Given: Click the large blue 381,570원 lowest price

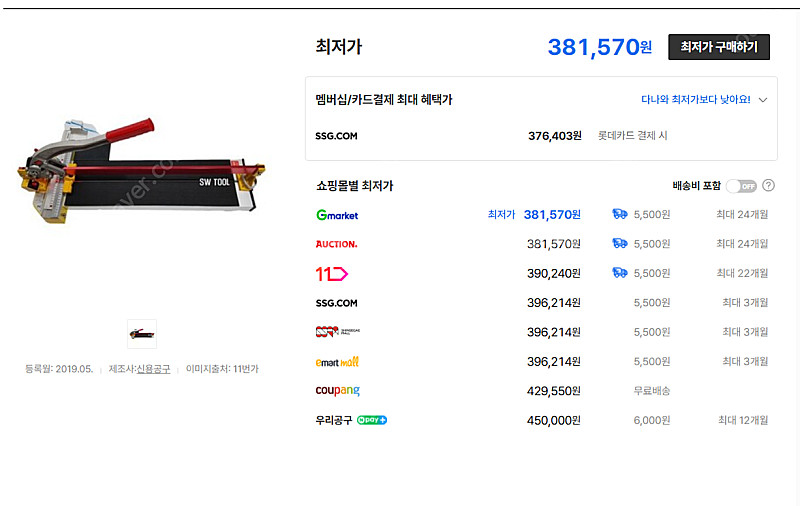Looking at the screenshot, I should (x=599, y=47).
